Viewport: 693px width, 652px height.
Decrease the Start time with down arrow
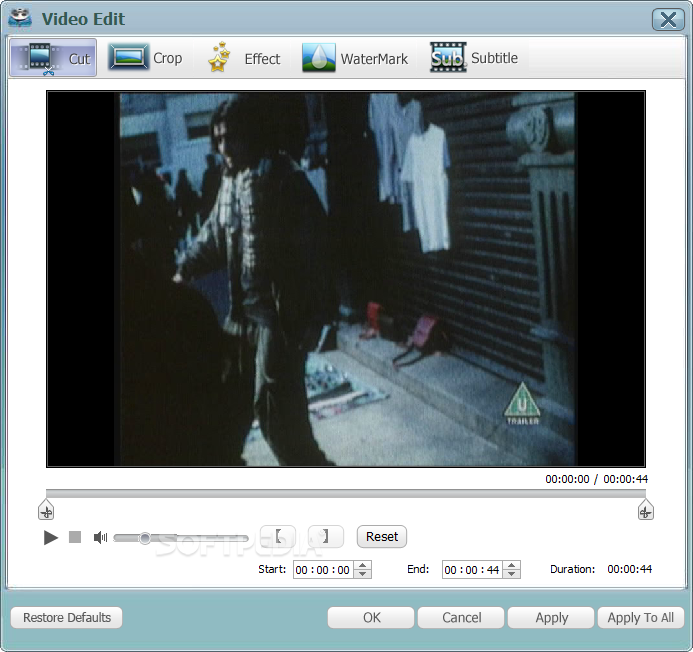[362, 574]
